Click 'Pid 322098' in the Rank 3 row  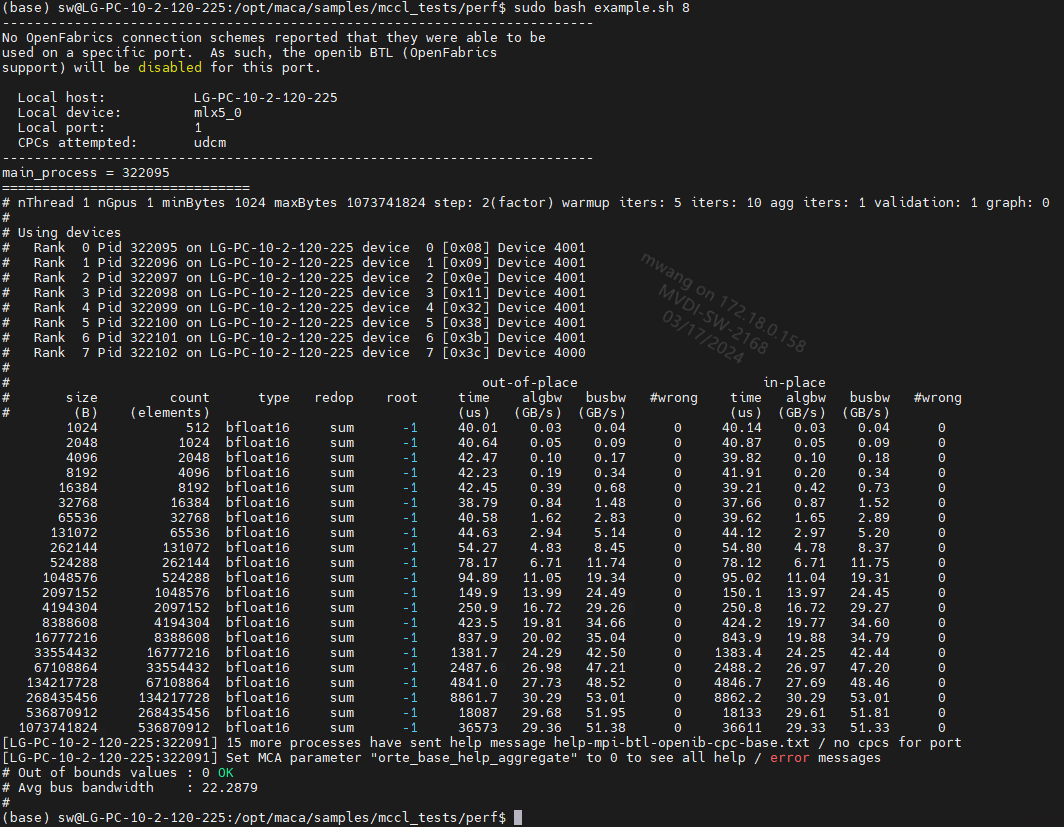point(138,292)
